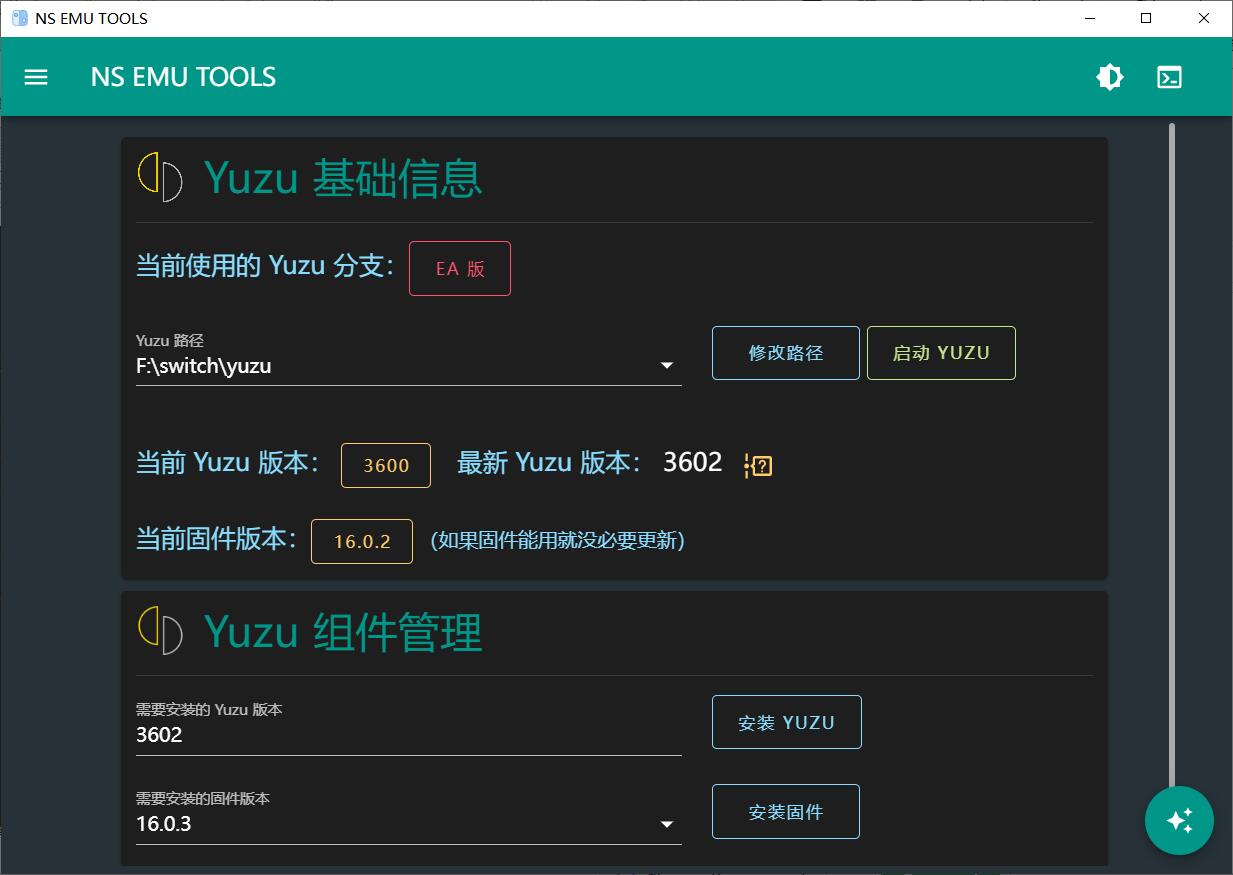Click the EA 版 branch badge
Viewport: 1233px width, 875px height.
[x=459, y=268]
